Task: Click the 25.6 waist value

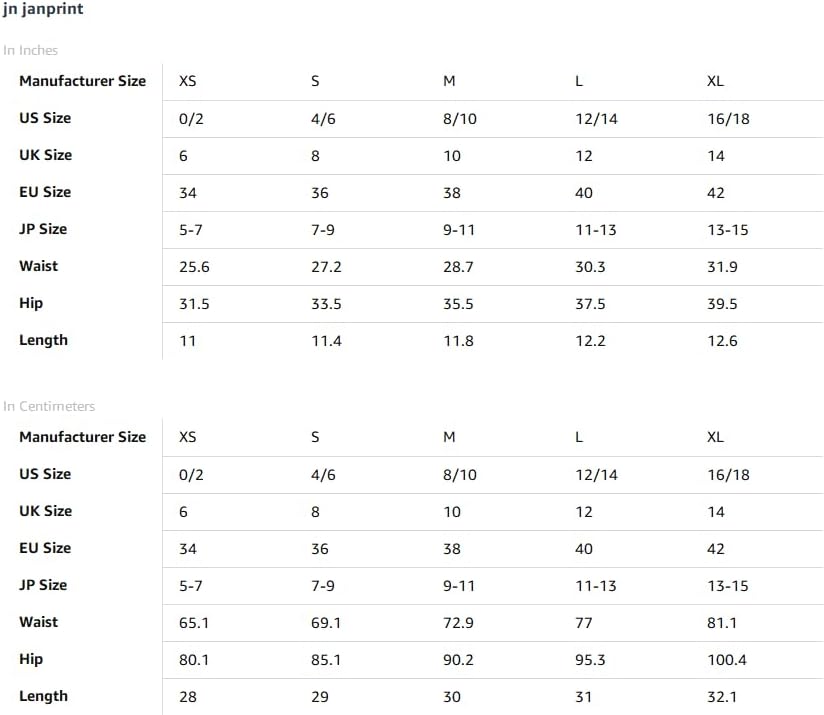Action: pyautogui.click(x=194, y=267)
